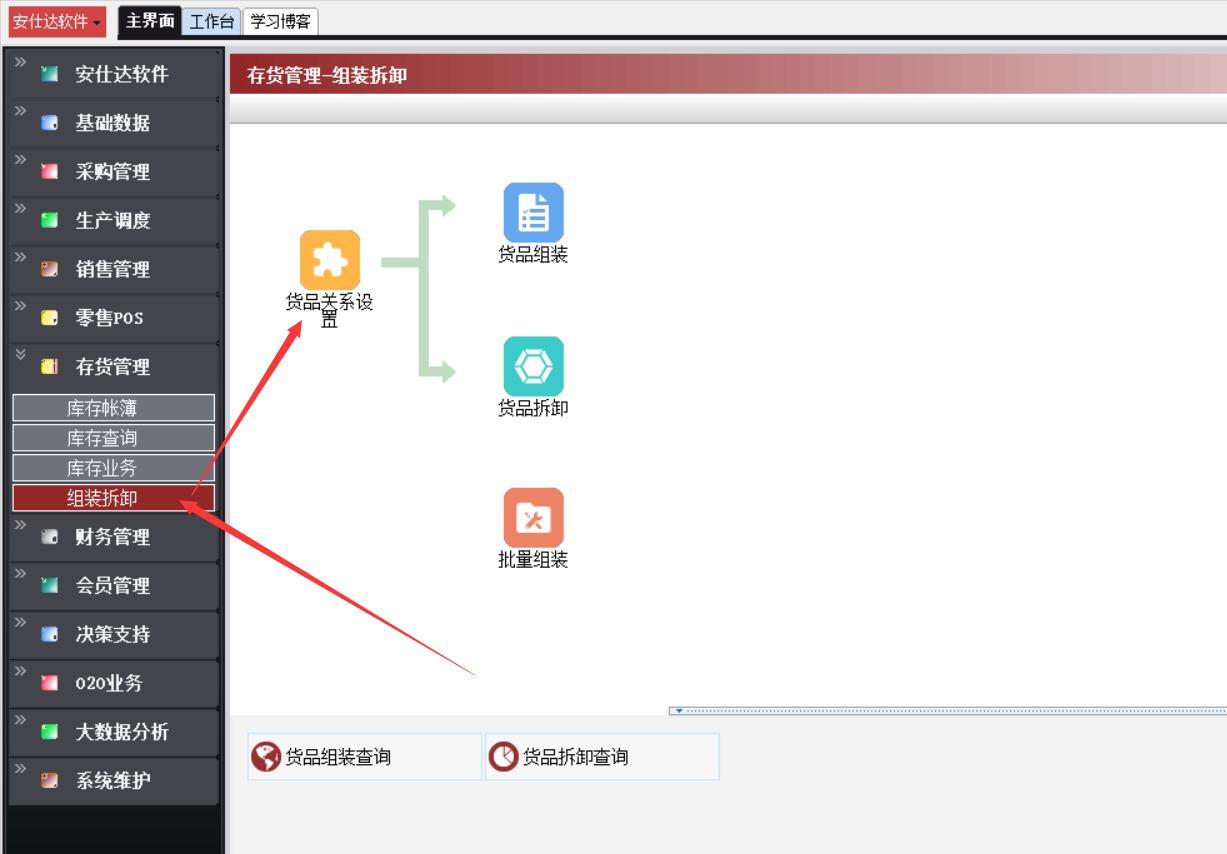1227x854 pixels.
Task: Open the 货品组装 document icon
Action: (x=533, y=212)
